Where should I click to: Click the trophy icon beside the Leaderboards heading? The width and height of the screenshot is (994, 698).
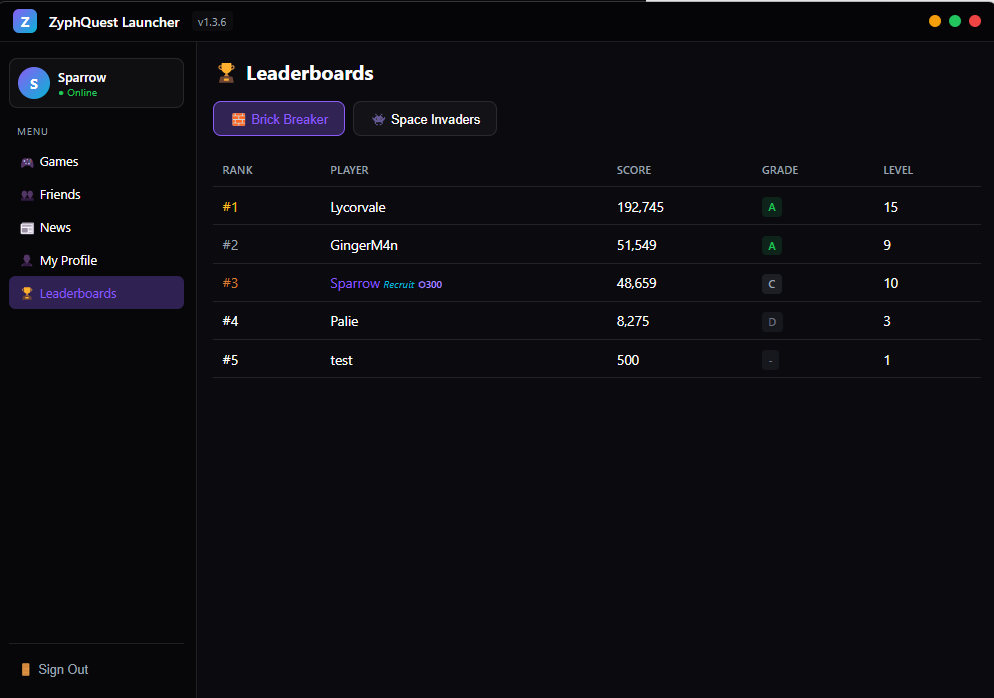225,72
